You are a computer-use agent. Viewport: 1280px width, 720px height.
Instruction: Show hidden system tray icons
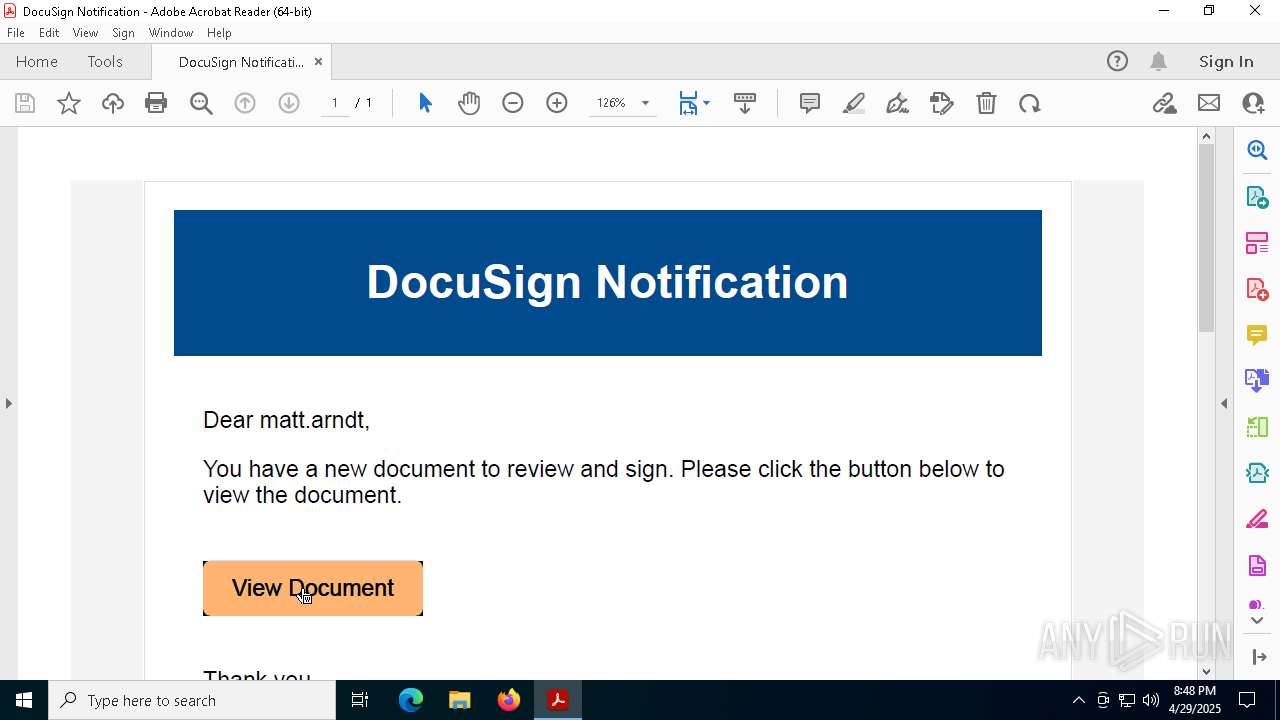[1078, 700]
